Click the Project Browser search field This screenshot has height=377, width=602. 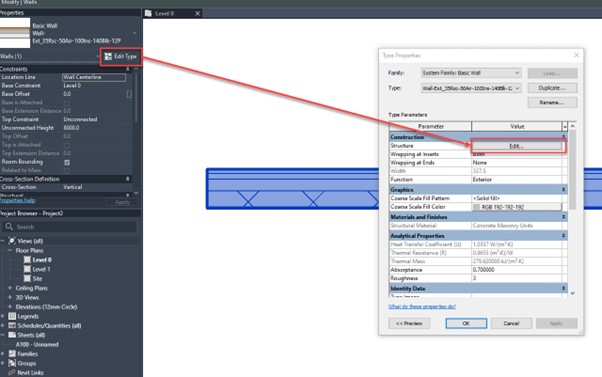(x=69, y=227)
